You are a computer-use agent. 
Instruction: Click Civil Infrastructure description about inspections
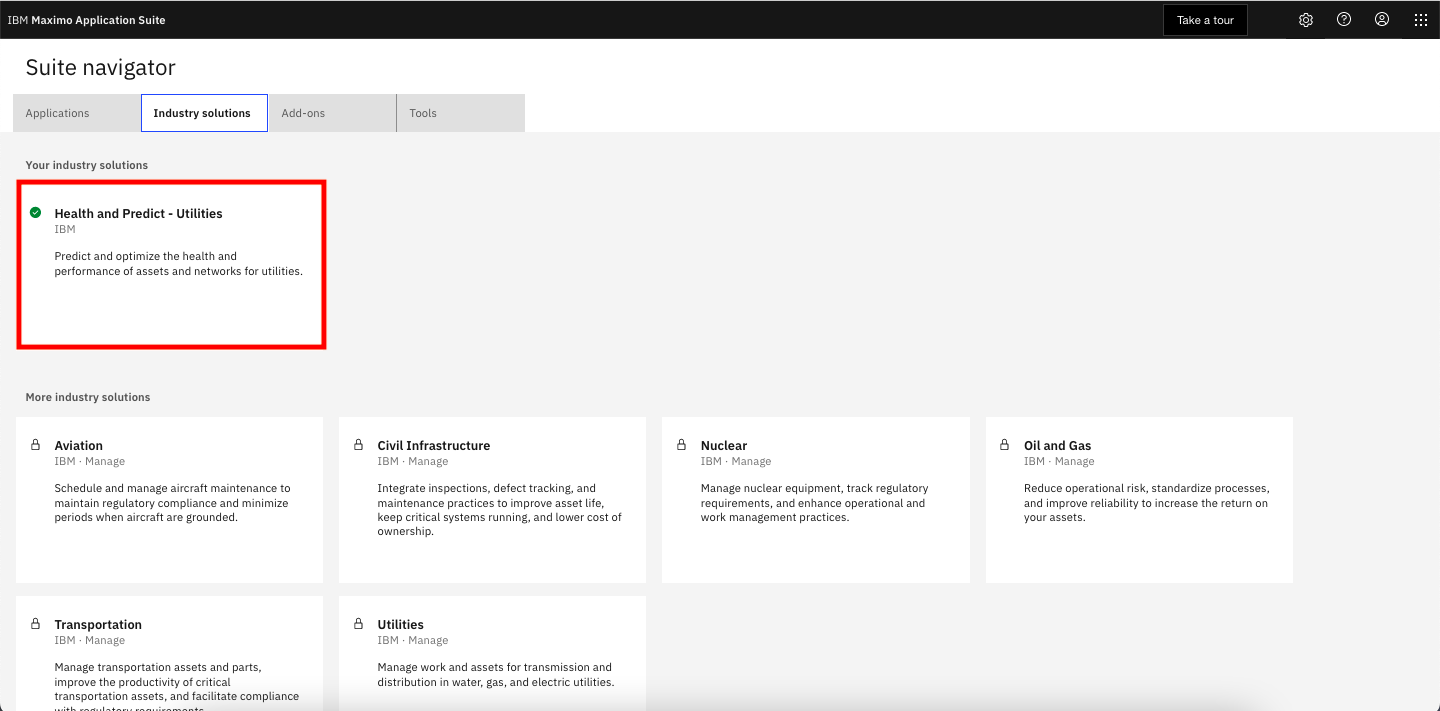coord(499,510)
